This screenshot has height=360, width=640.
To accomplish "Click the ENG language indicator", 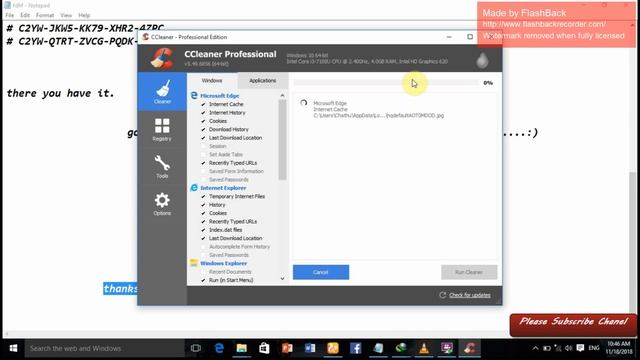I will [594, 348].
